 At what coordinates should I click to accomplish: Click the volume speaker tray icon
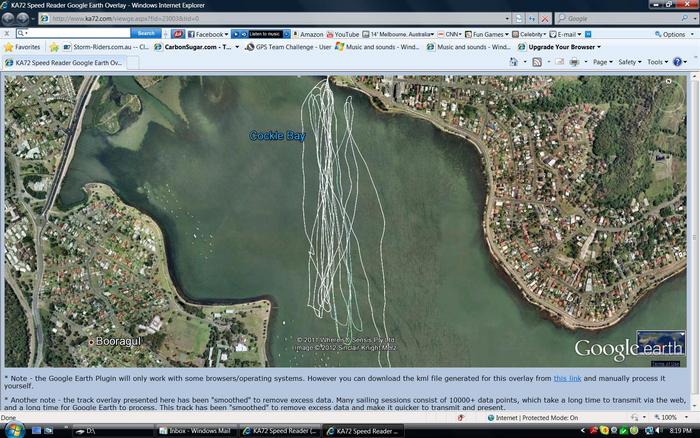pyautogui.click(x=659, y=430)
